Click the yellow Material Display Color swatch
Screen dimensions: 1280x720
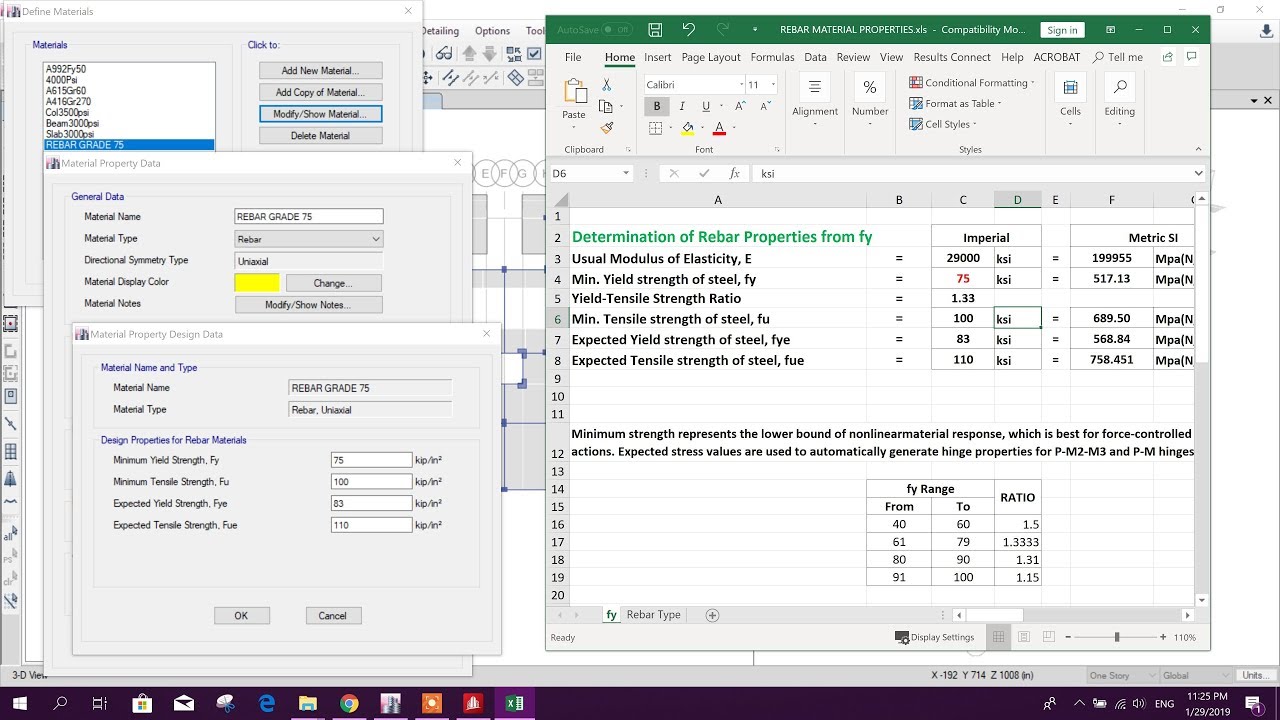(x=257, y=282)
